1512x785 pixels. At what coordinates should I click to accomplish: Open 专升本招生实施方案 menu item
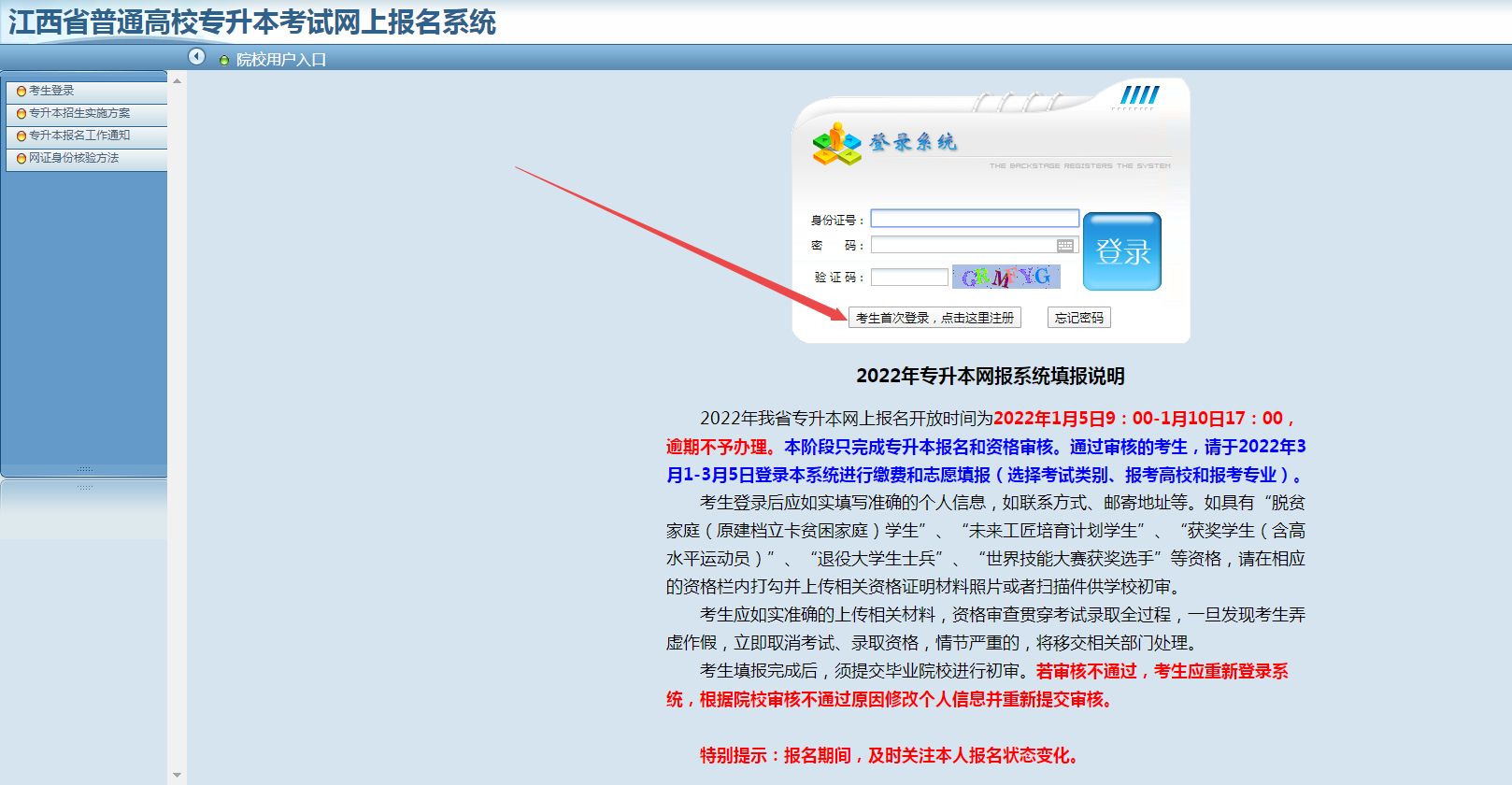79,113
